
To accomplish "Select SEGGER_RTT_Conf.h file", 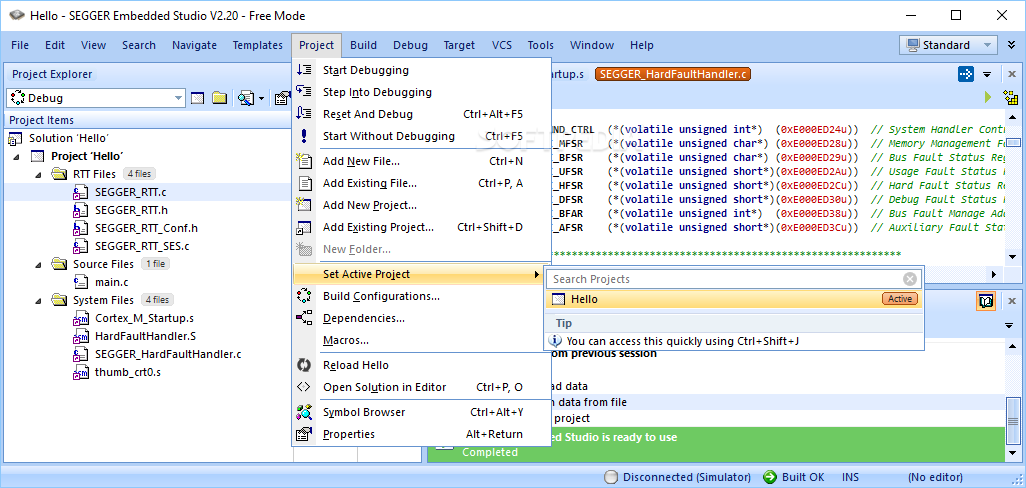I will pos(146,228).
